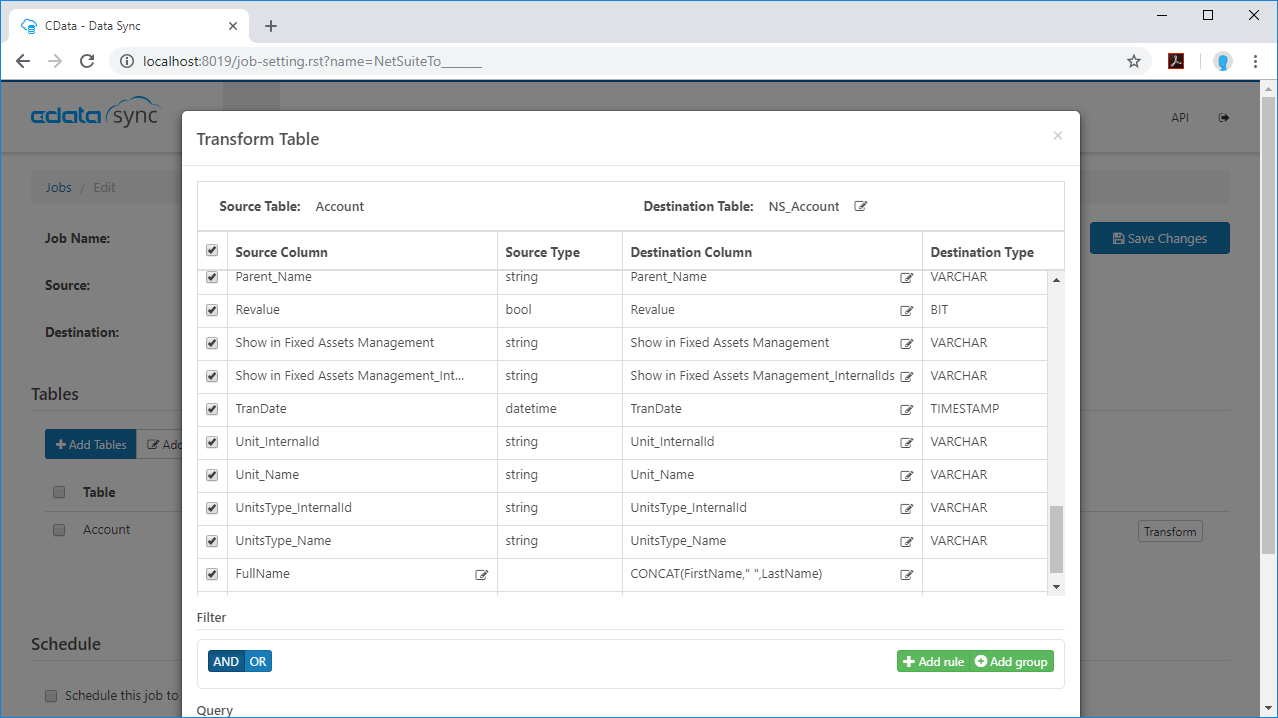The height and width of the screenshot is (718, 1278).
Task: Toggle the select-all columns header checkbox
Action: (x=212, y=251)
